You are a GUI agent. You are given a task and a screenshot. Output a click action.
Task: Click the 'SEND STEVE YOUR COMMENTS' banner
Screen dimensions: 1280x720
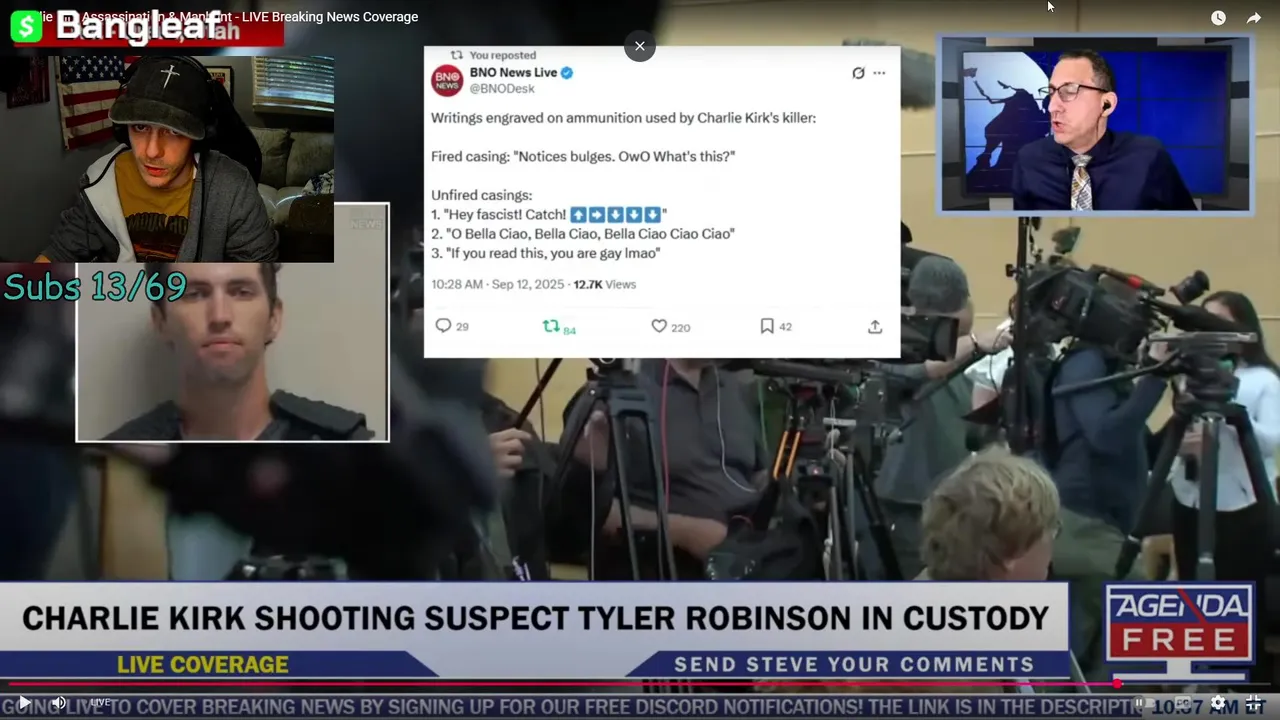click(854, 665)
